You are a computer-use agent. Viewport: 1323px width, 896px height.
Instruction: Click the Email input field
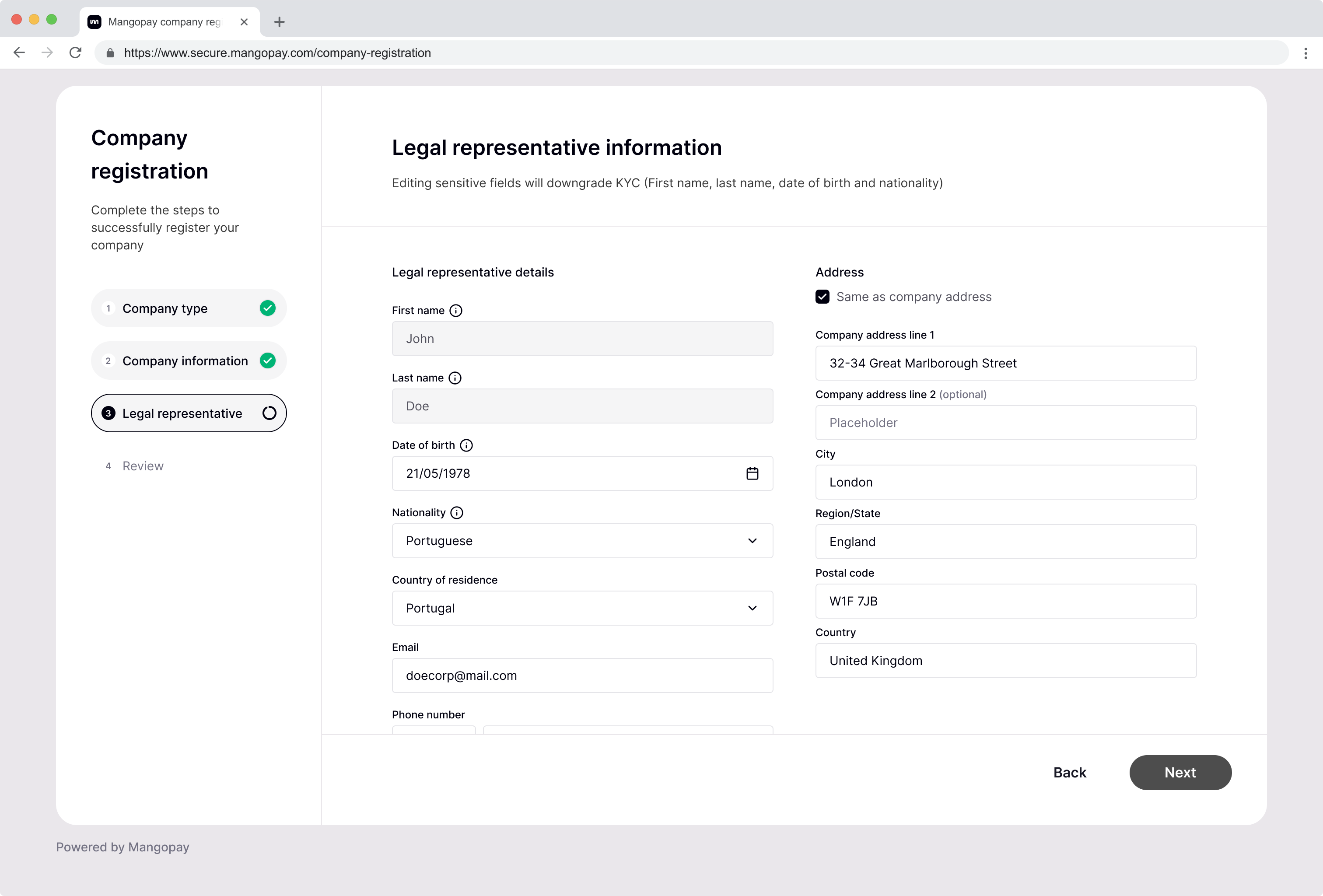582,675
